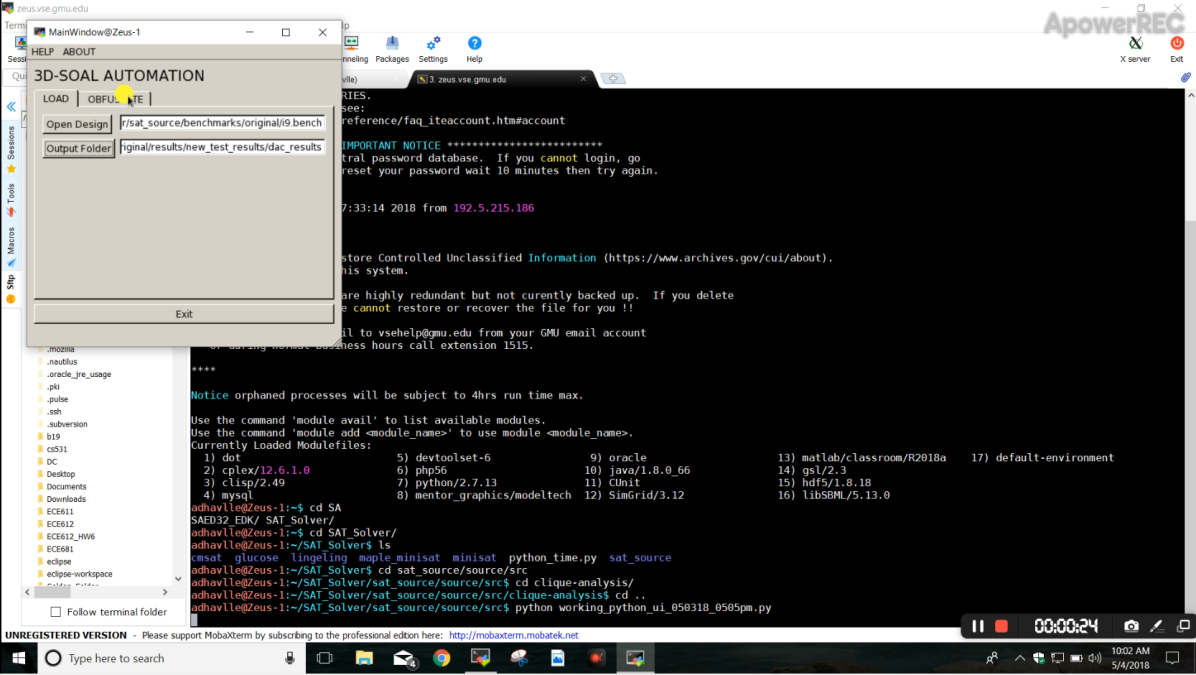Click the IP address 192.5.215.186 in the terminal
1196x675 pixels.
[494, 208]
